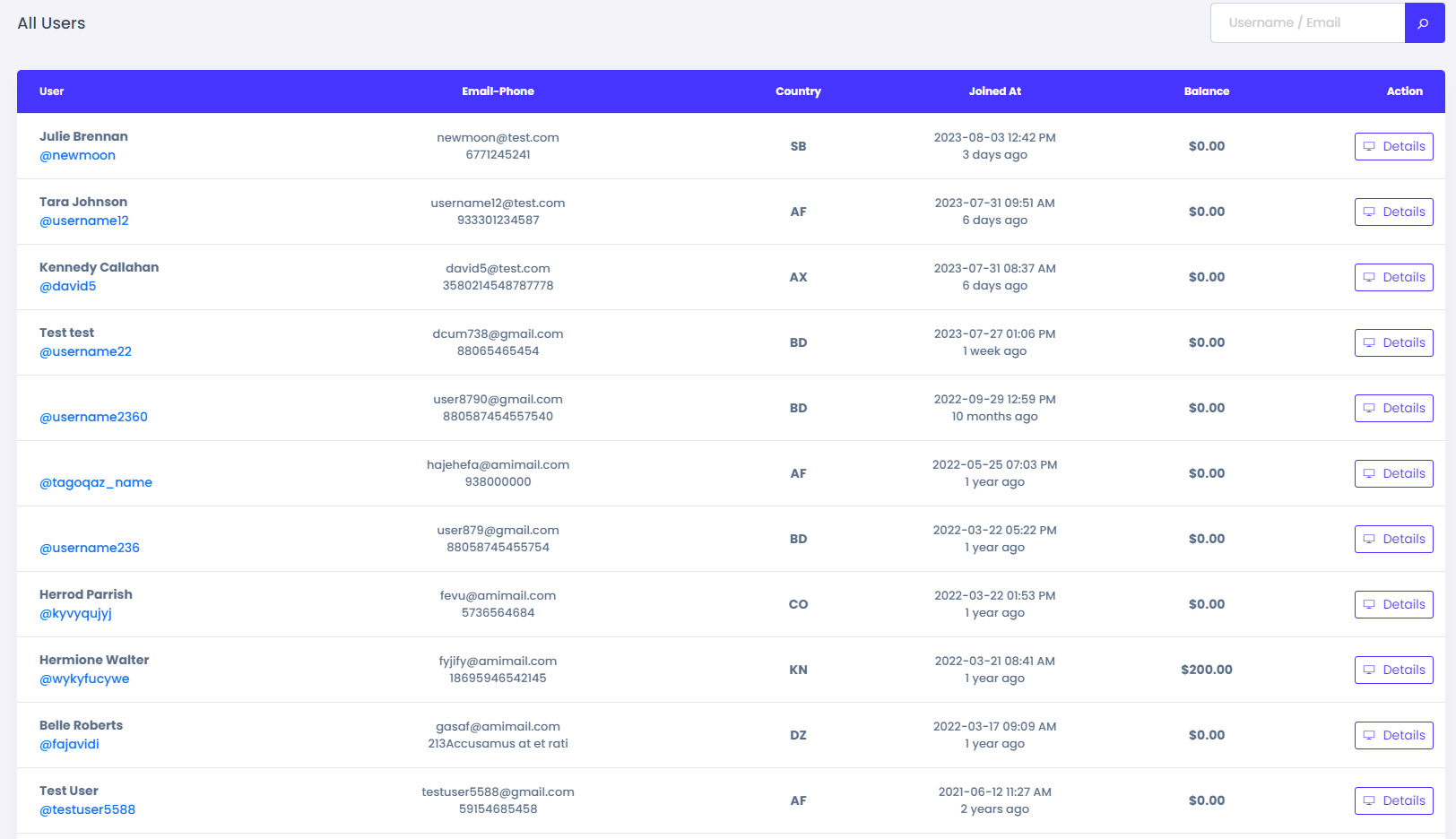Open the @kyvyqujyj user link
The image size is (1456, 839).
point(75,613)
